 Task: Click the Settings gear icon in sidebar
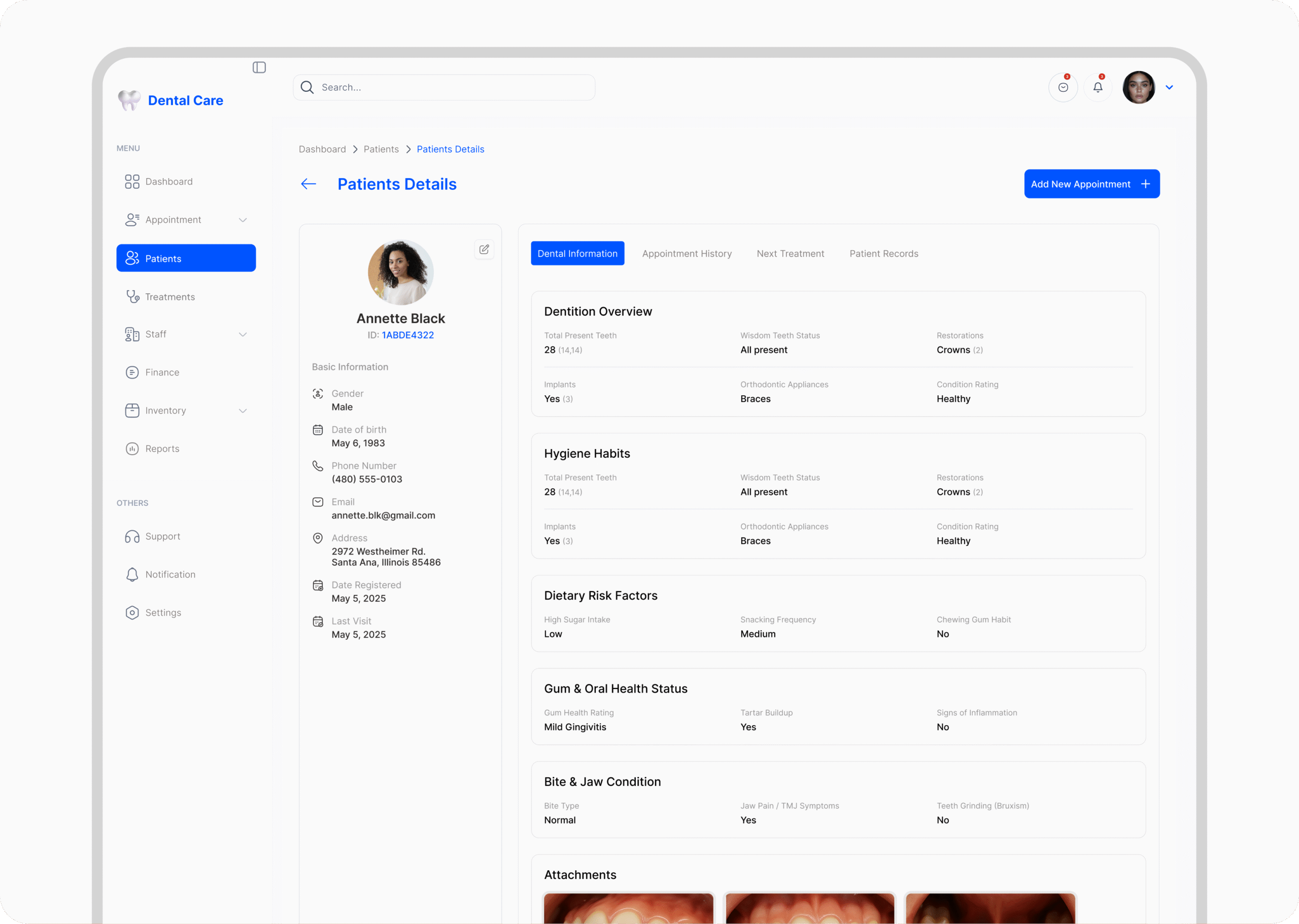pyautogui.click(x=132, y=613)
